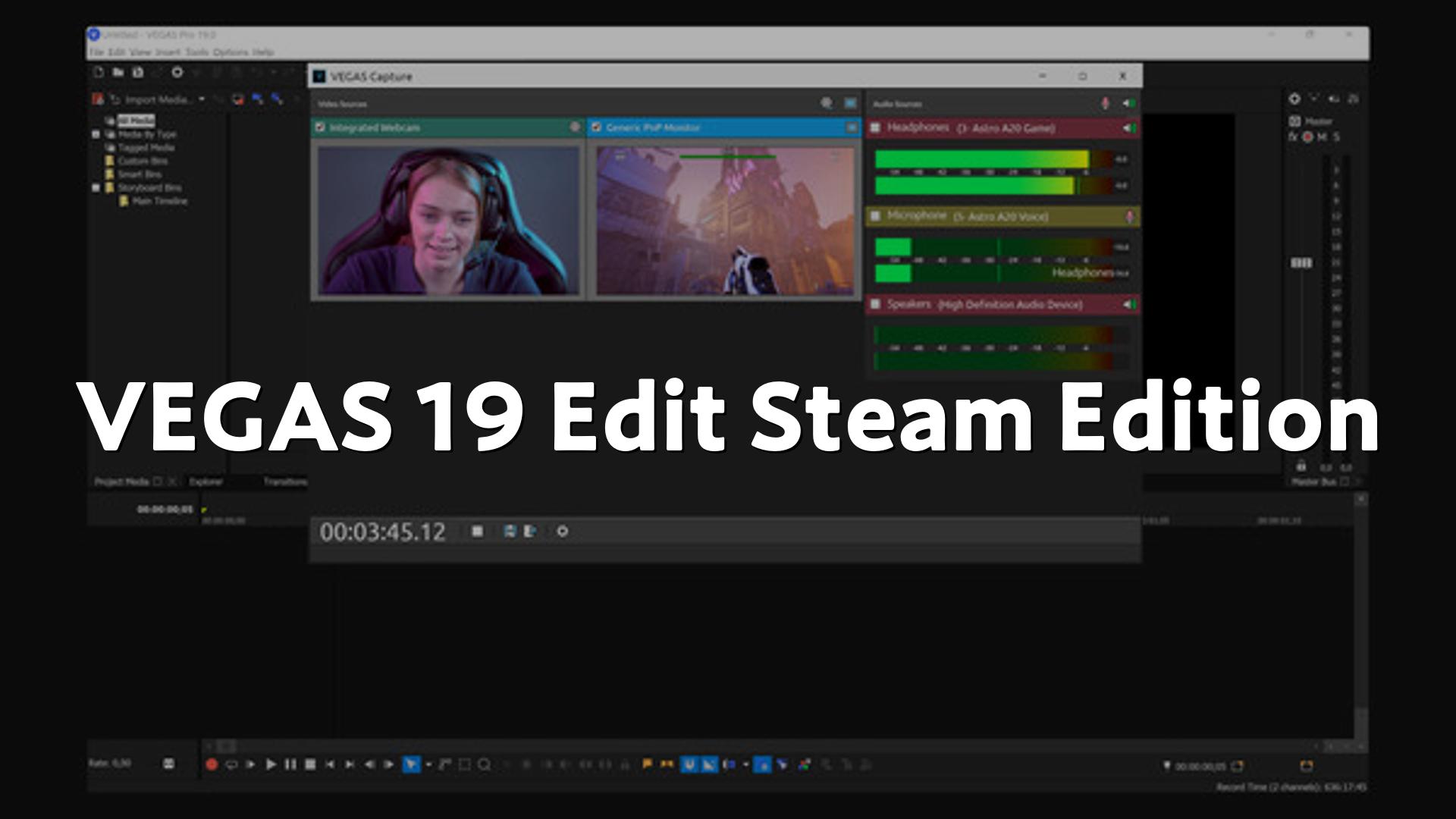Viewport: 1456px width, 819px height.
Task: Click the Generic PnP Monitor options icon
Action: [851, 127]
